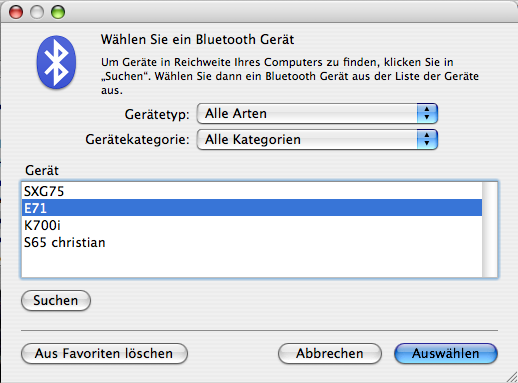Click the window resize grip corner
Image resolution: width=518 pixels, height=383 pixels.
[x=511, y=377]
